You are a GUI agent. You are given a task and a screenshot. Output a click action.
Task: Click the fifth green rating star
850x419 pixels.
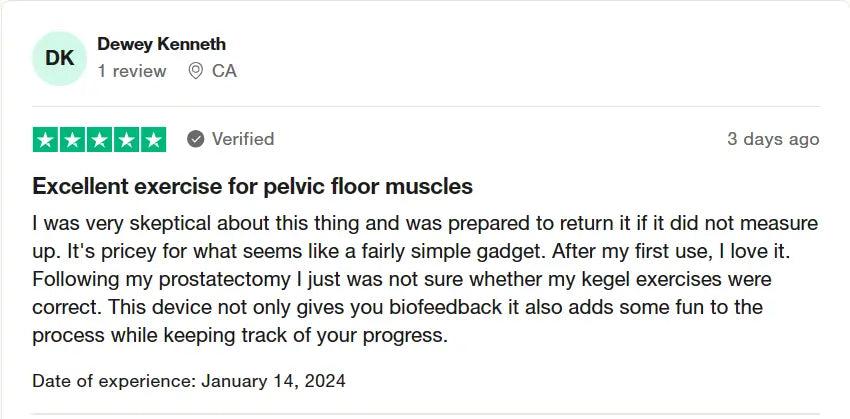(153, 140)
